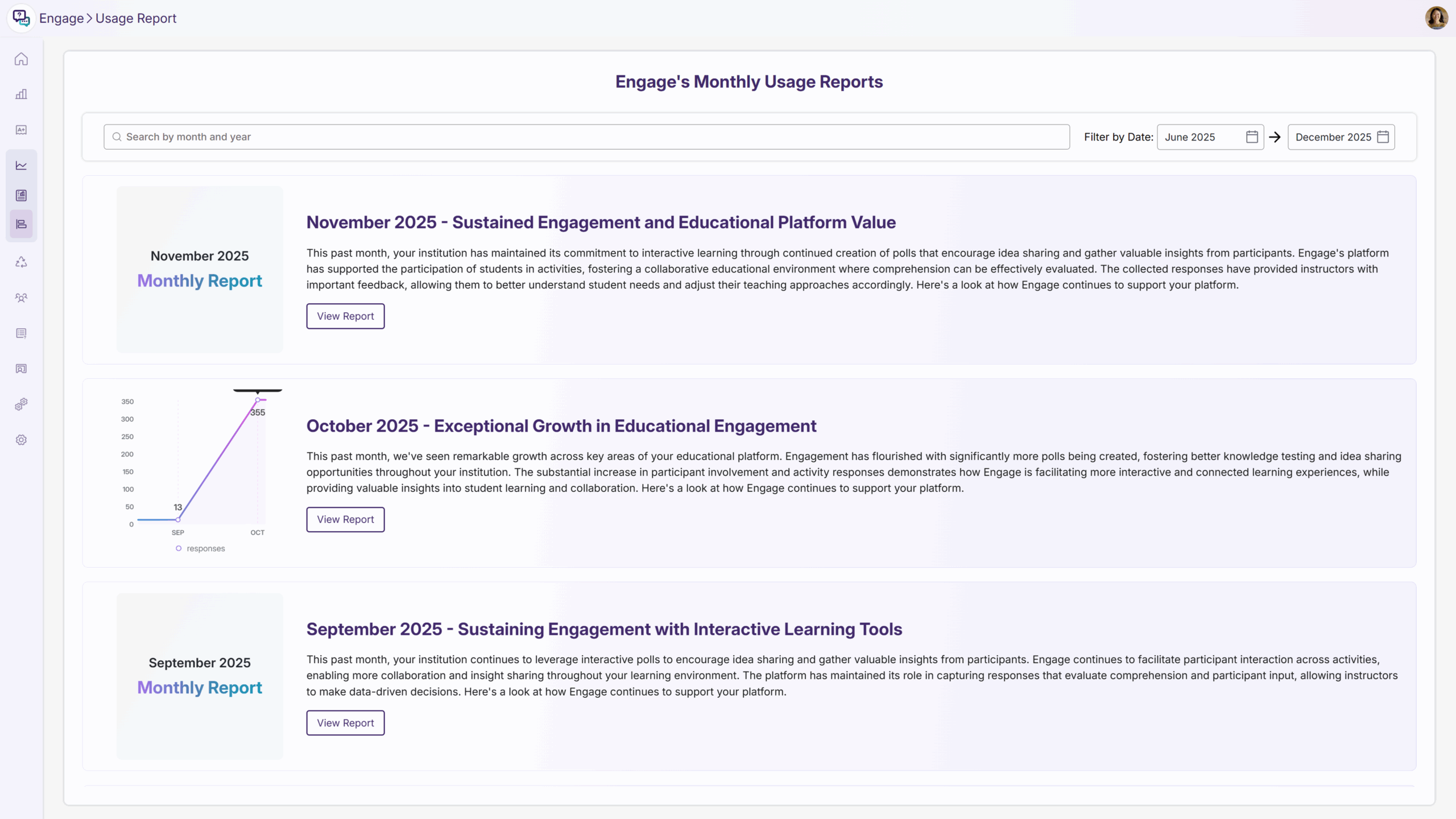Image resolution: width=1456 pixels, height=819 pixels.
Task: Click the report document sidebar icon
Action: [x=21, y=196]
